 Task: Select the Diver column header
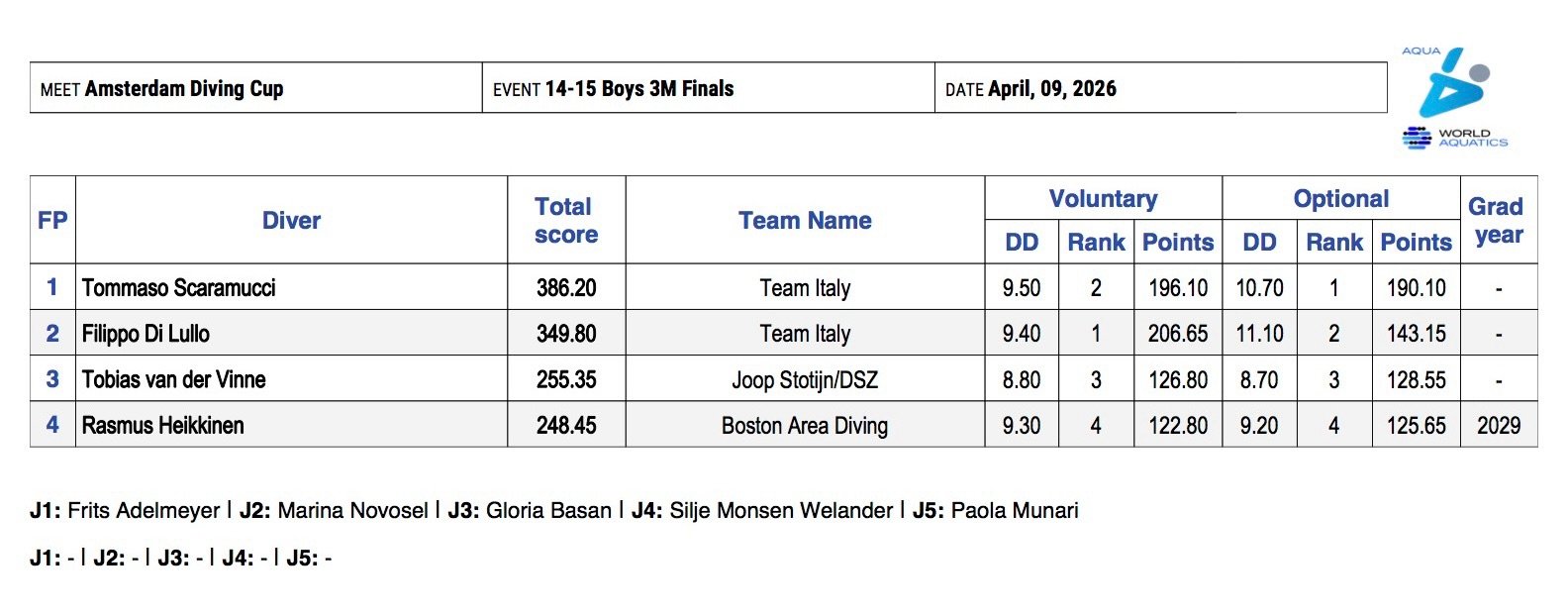291,221
